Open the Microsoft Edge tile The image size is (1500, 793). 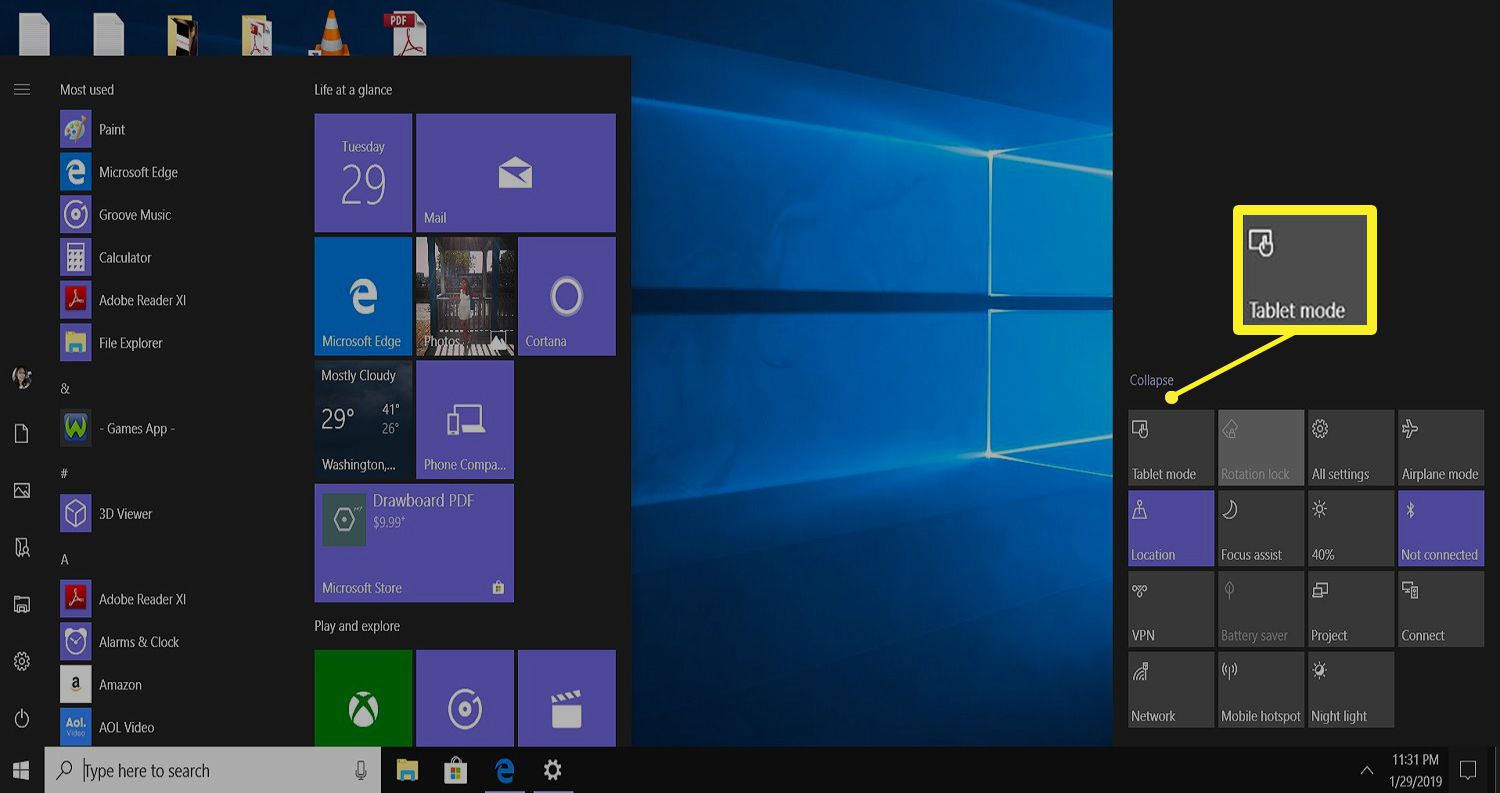(363, 296)
